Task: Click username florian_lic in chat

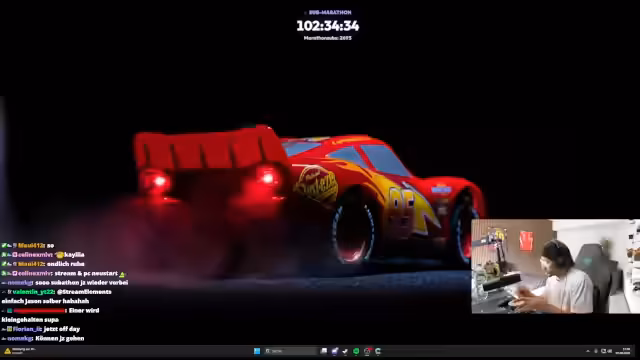Action: pos(27,329)
